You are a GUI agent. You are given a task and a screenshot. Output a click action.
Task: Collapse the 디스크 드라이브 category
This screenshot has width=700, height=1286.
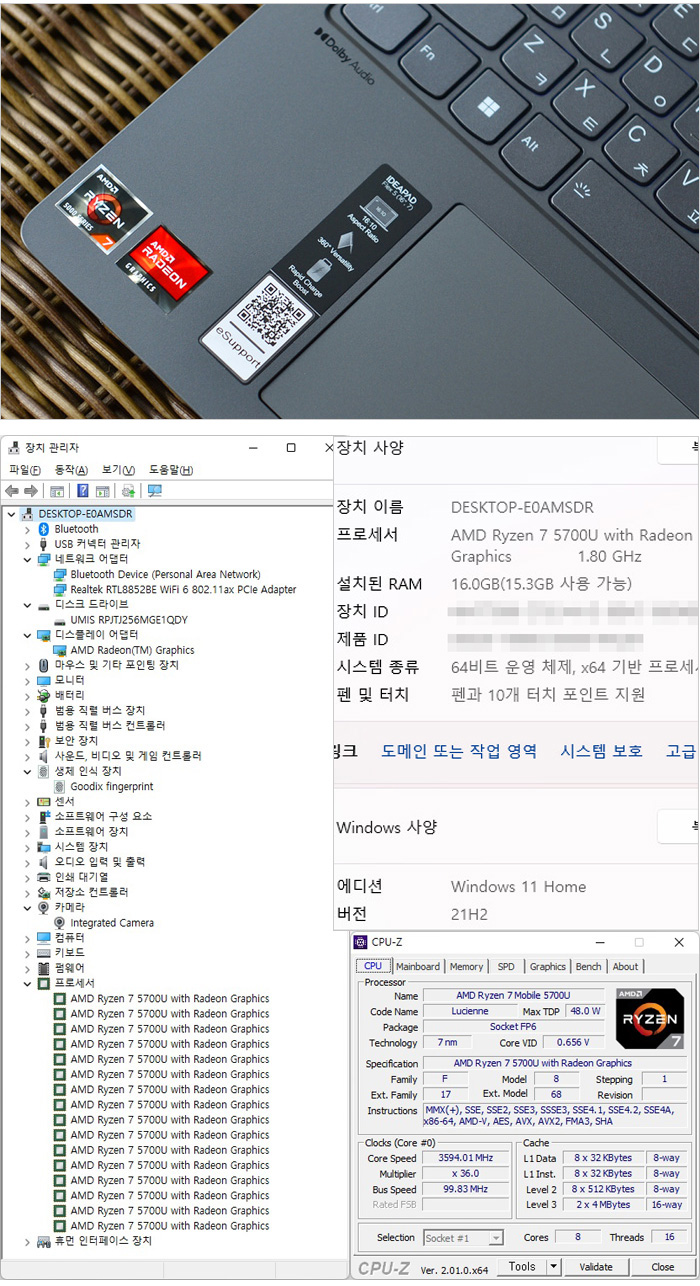point(27,605)
